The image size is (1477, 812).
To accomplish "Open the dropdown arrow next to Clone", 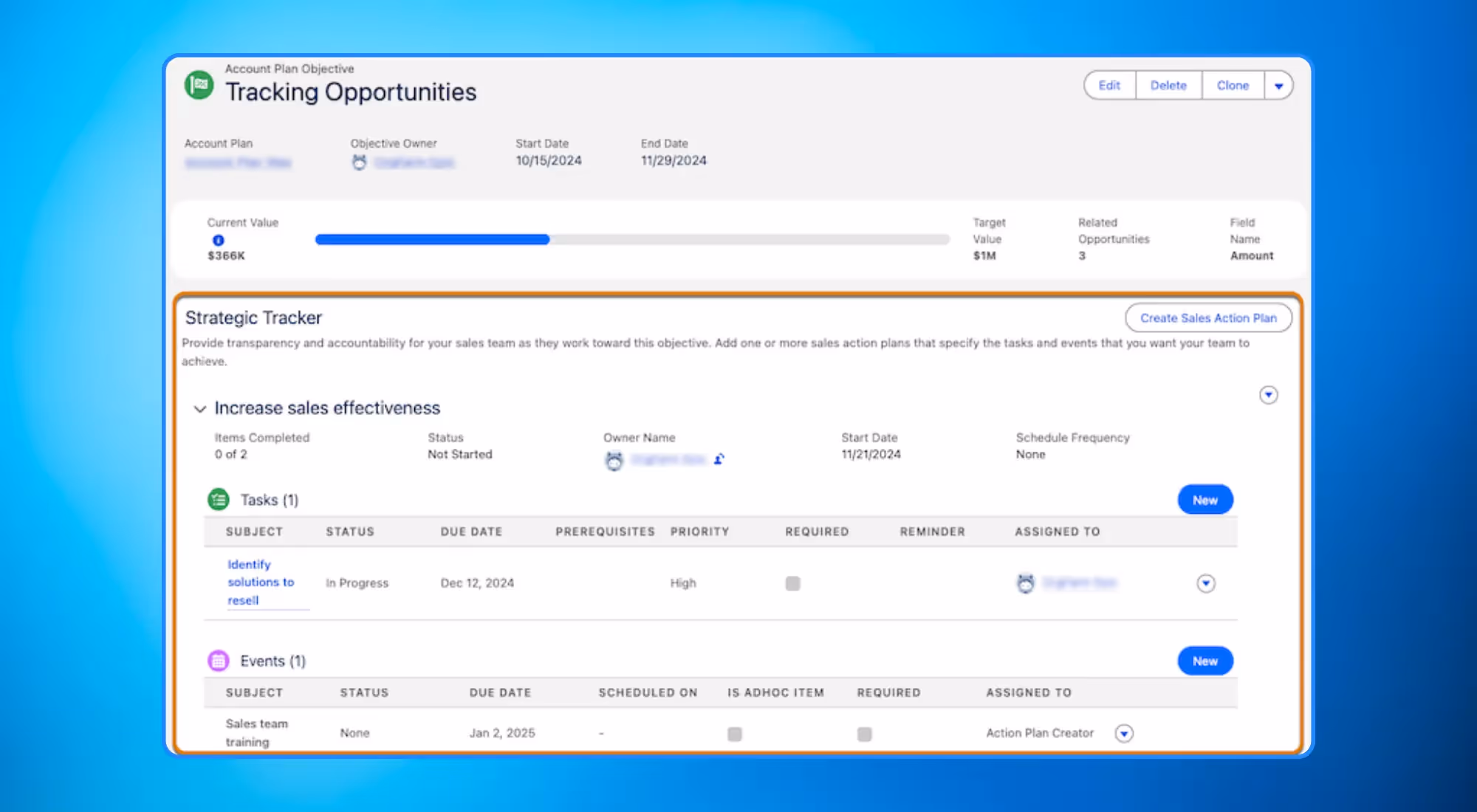I will (1278, 86).
